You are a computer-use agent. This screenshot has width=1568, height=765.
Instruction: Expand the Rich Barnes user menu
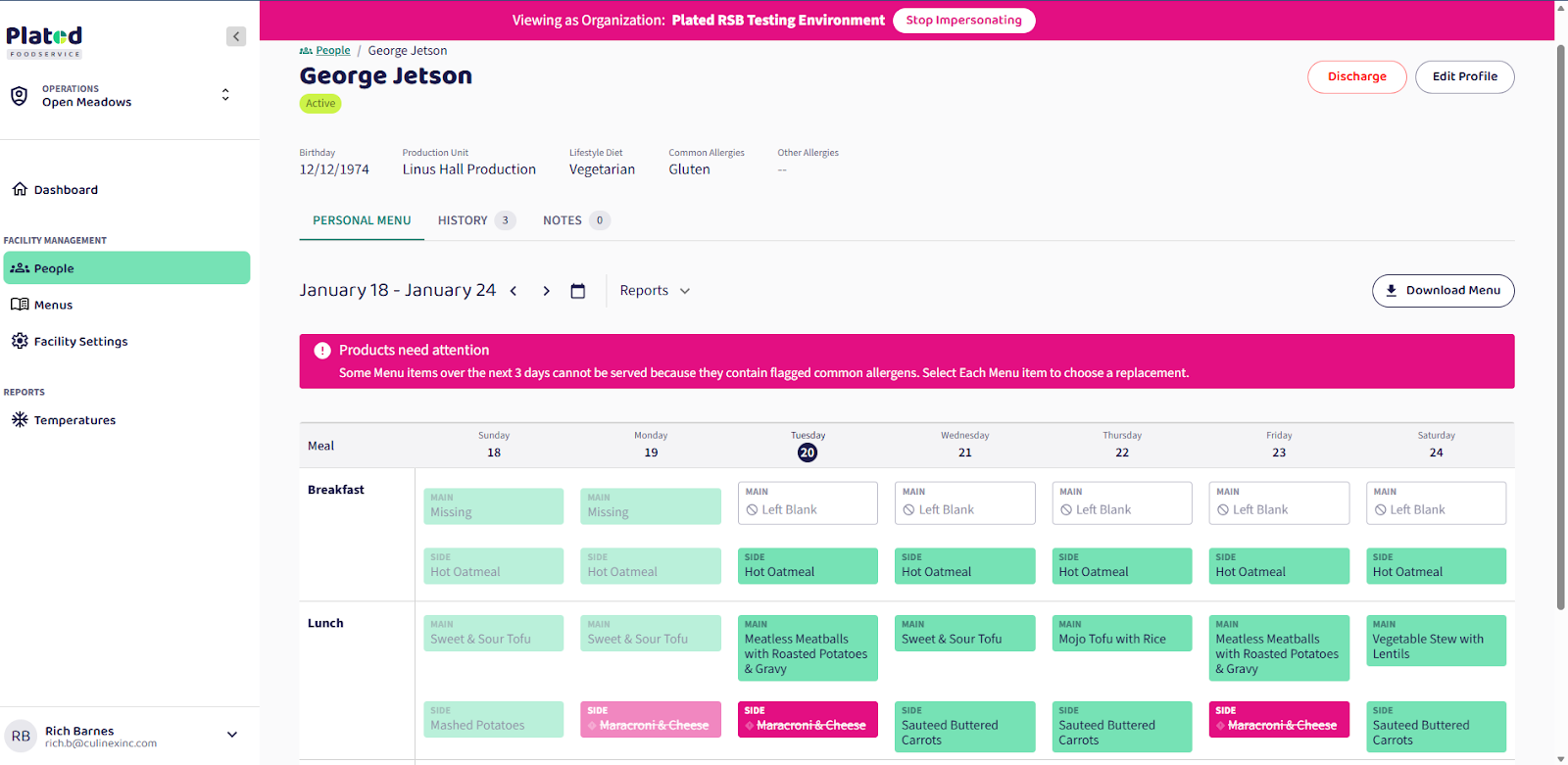click(232, 735)
